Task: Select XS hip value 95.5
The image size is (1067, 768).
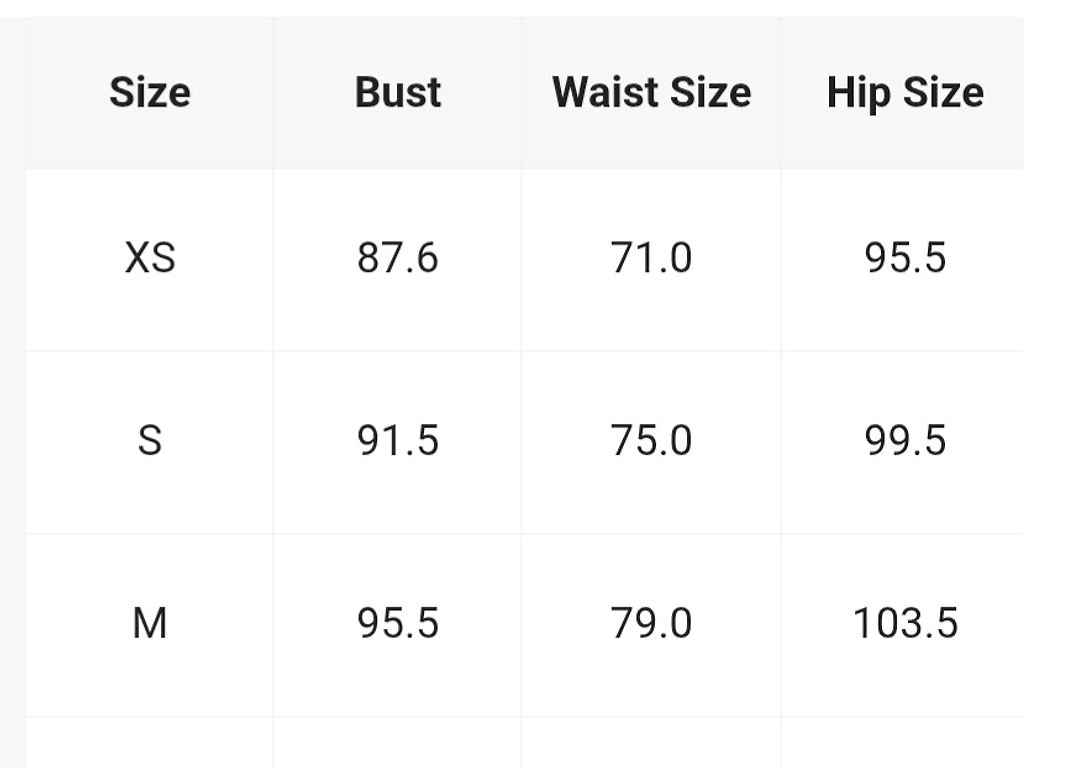Action: click(x=905, y=258)
